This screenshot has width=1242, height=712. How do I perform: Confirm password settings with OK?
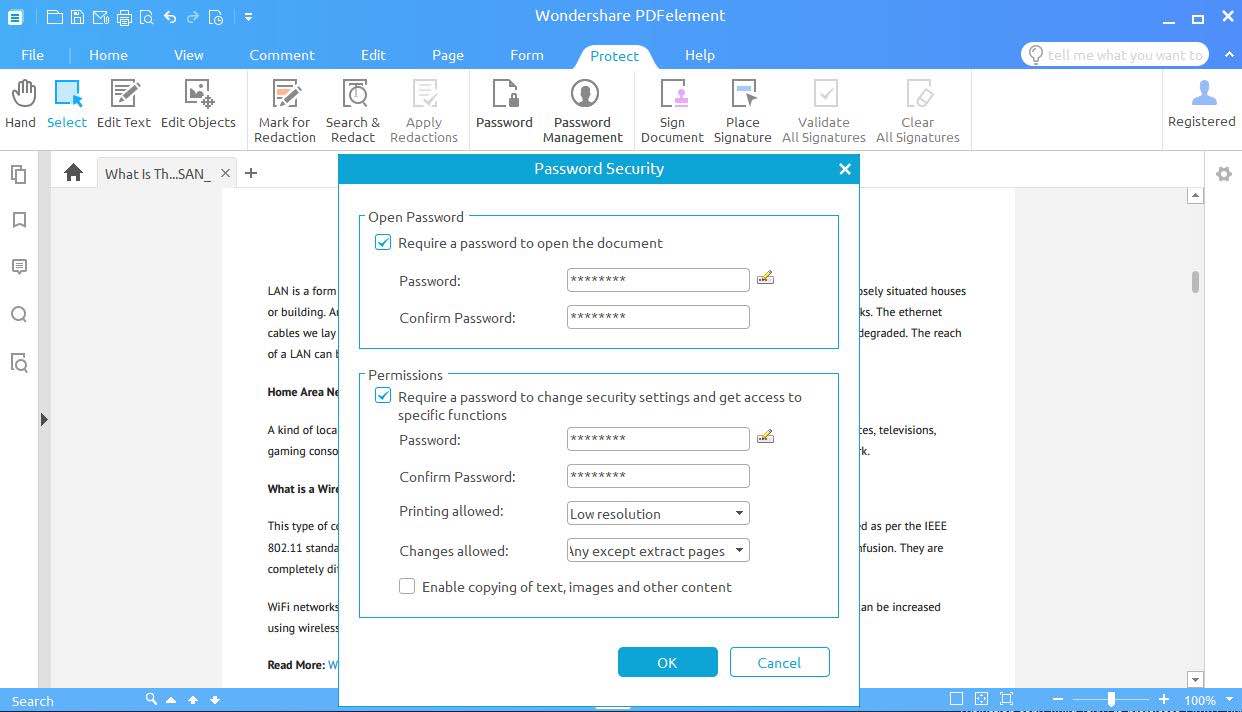667,662
